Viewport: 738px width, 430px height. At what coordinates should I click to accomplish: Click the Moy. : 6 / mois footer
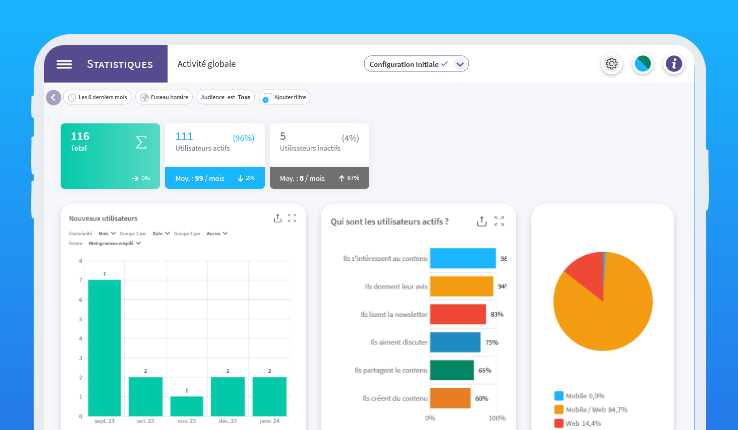point(319,178)
